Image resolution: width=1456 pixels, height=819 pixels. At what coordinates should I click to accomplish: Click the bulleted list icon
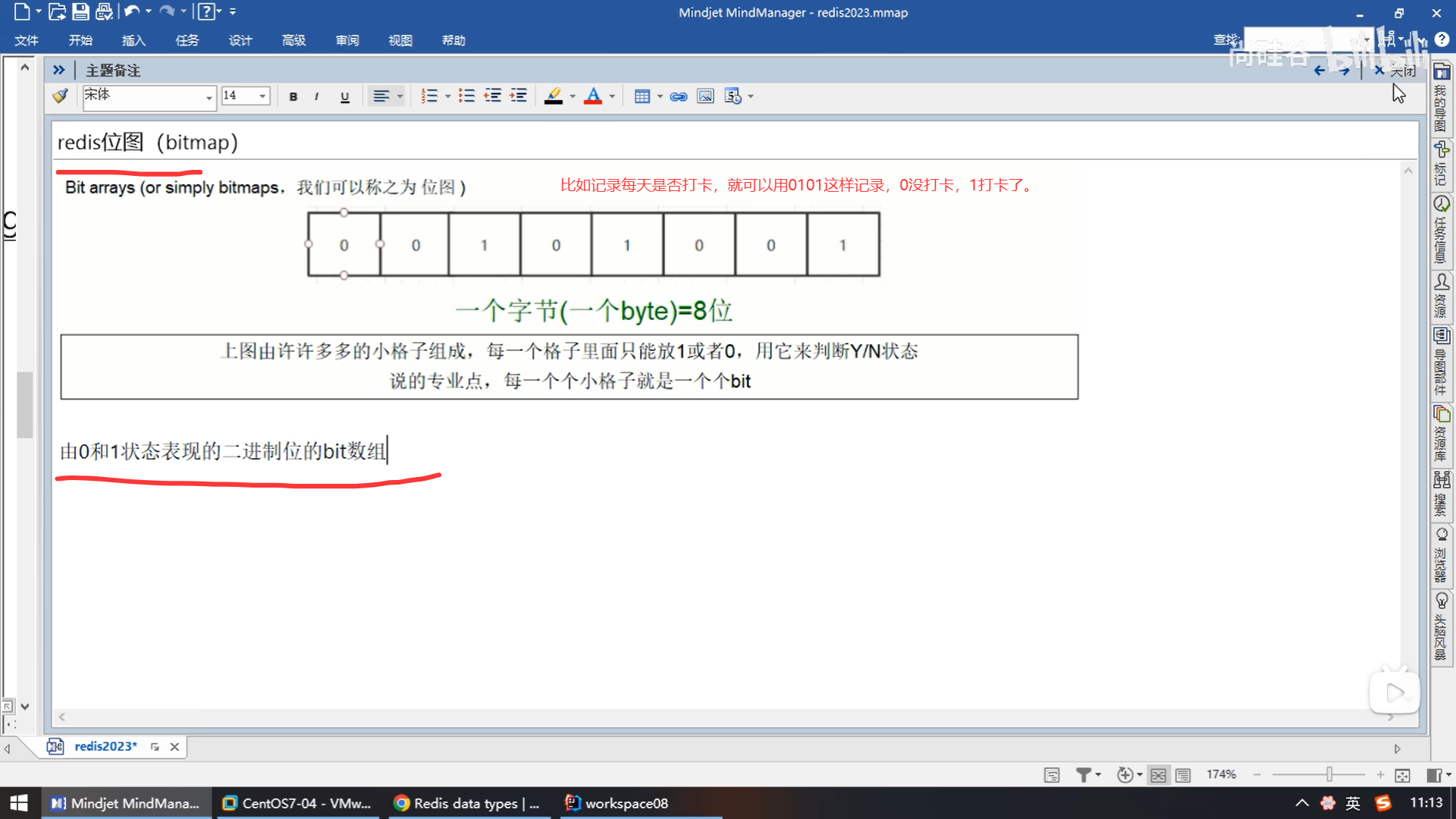click(466, 96)
